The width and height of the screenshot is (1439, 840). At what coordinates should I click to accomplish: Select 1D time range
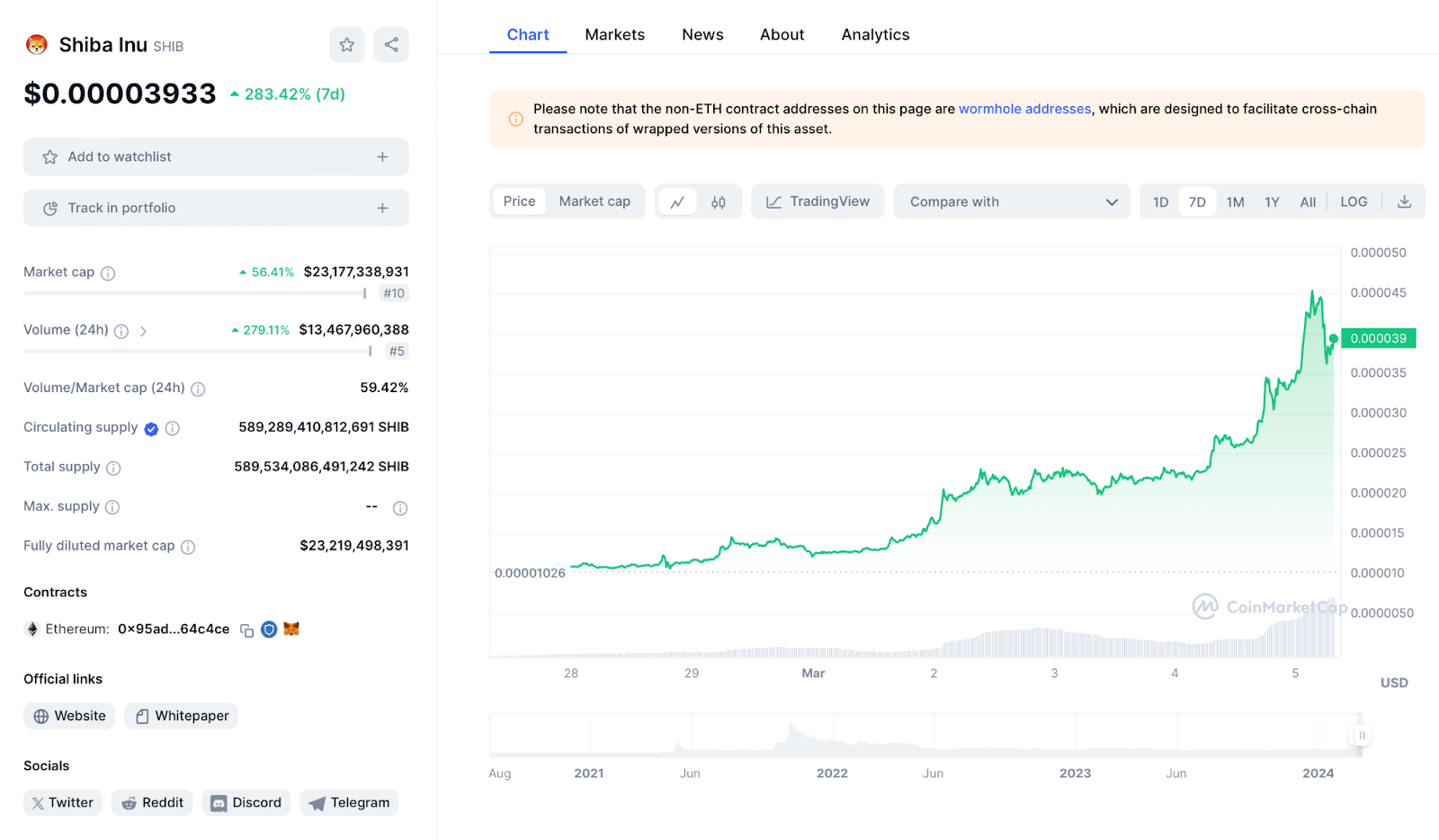pos(1161,202)
